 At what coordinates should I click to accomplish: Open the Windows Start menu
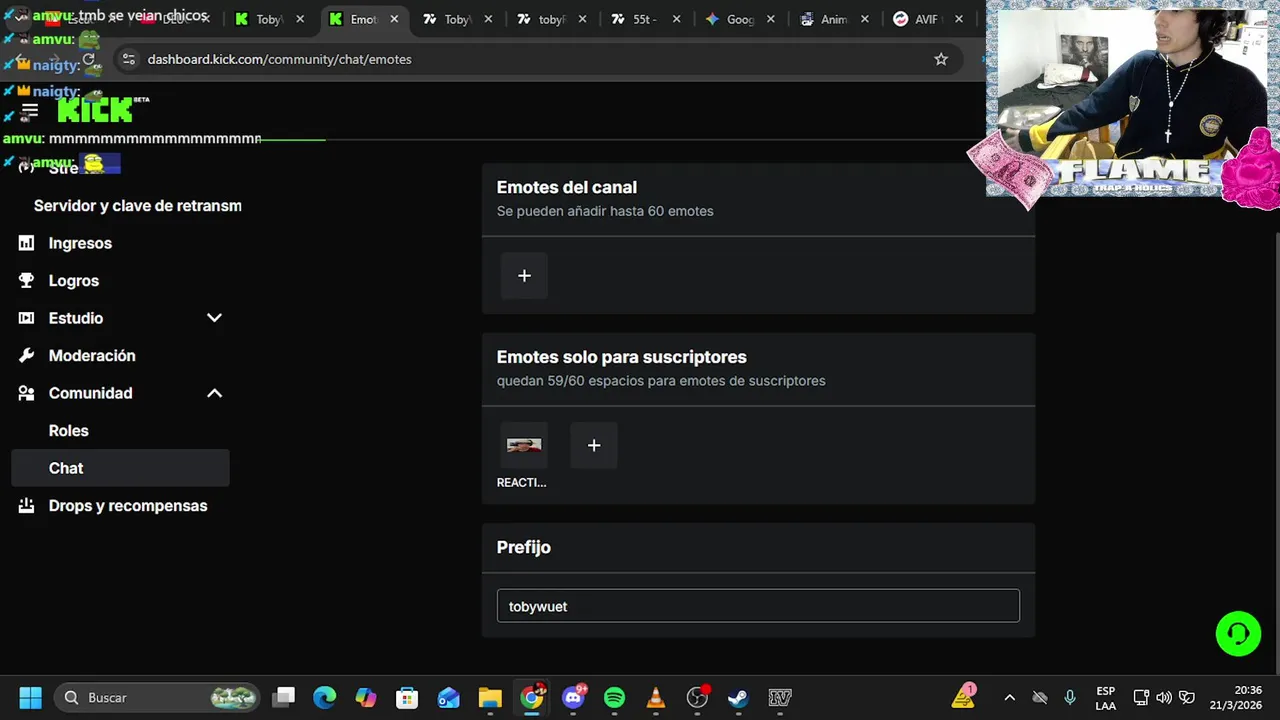click(30, 697)
